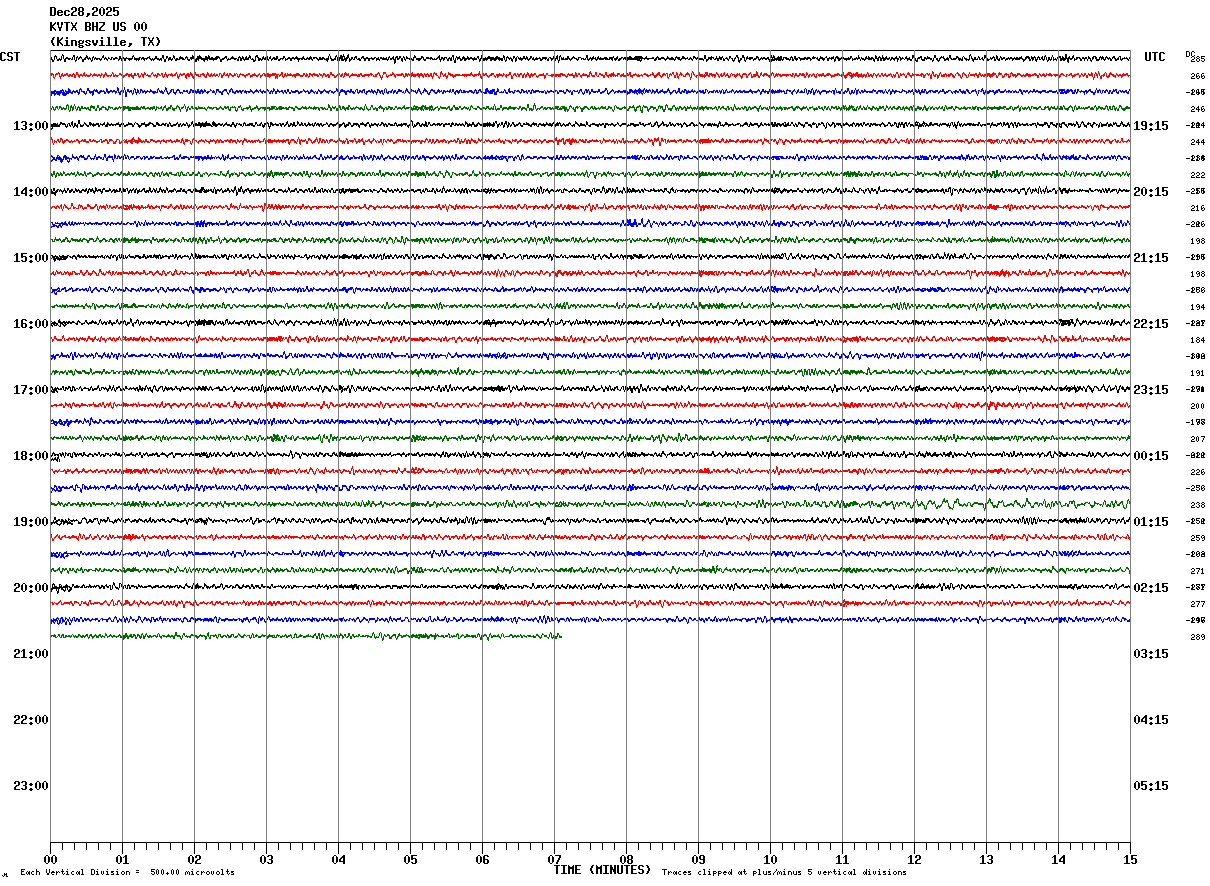Select the 13:00 CST row label

tap(31, 126)
